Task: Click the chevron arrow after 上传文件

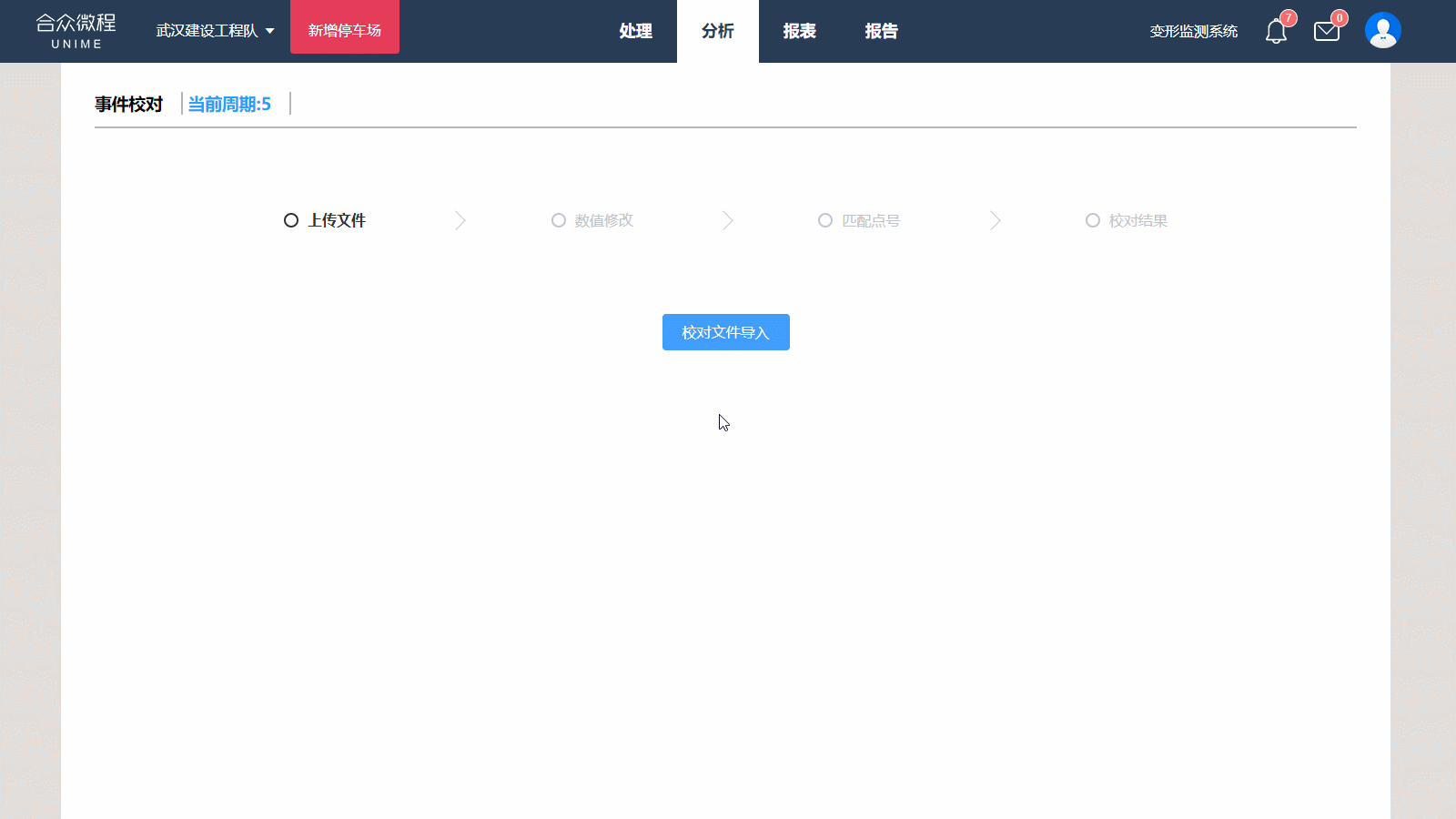Action: pos(460,221)
